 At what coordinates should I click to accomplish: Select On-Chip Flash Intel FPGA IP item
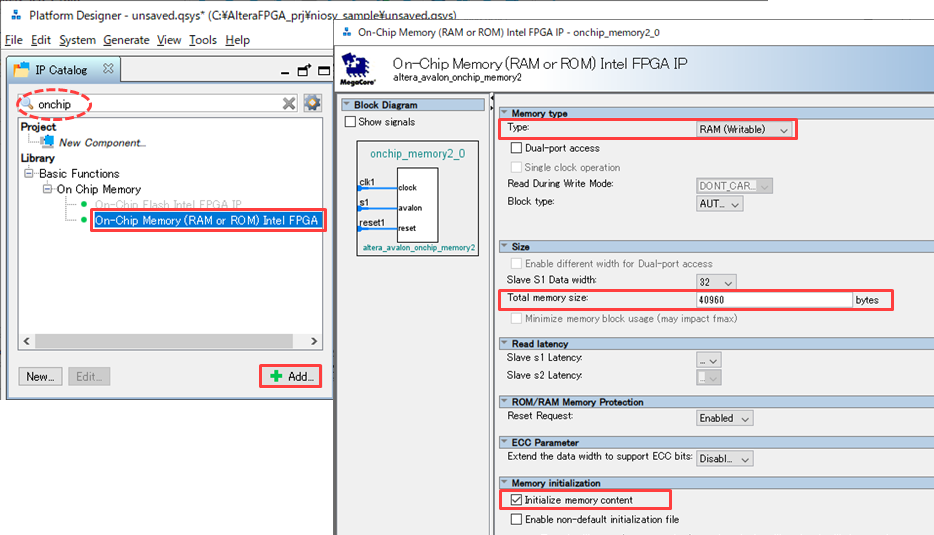point(168,204)
